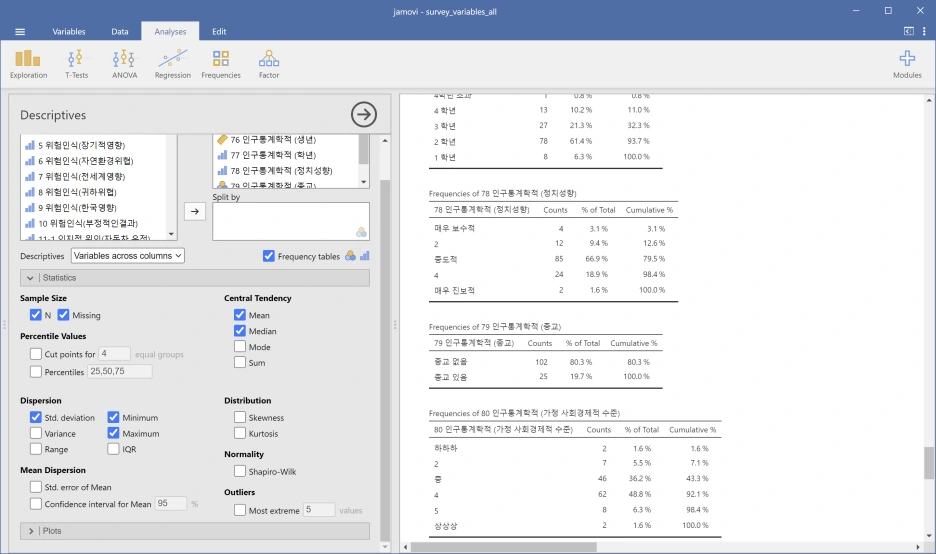Enable the Sum checkbox
The width and height of the screenshot is (936, 554).
[x=240, y=362]
